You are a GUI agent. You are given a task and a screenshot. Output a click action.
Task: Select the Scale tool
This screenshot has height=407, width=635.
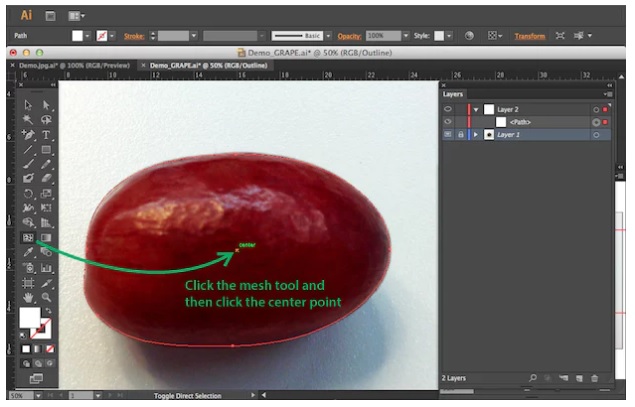click(46, 194)
